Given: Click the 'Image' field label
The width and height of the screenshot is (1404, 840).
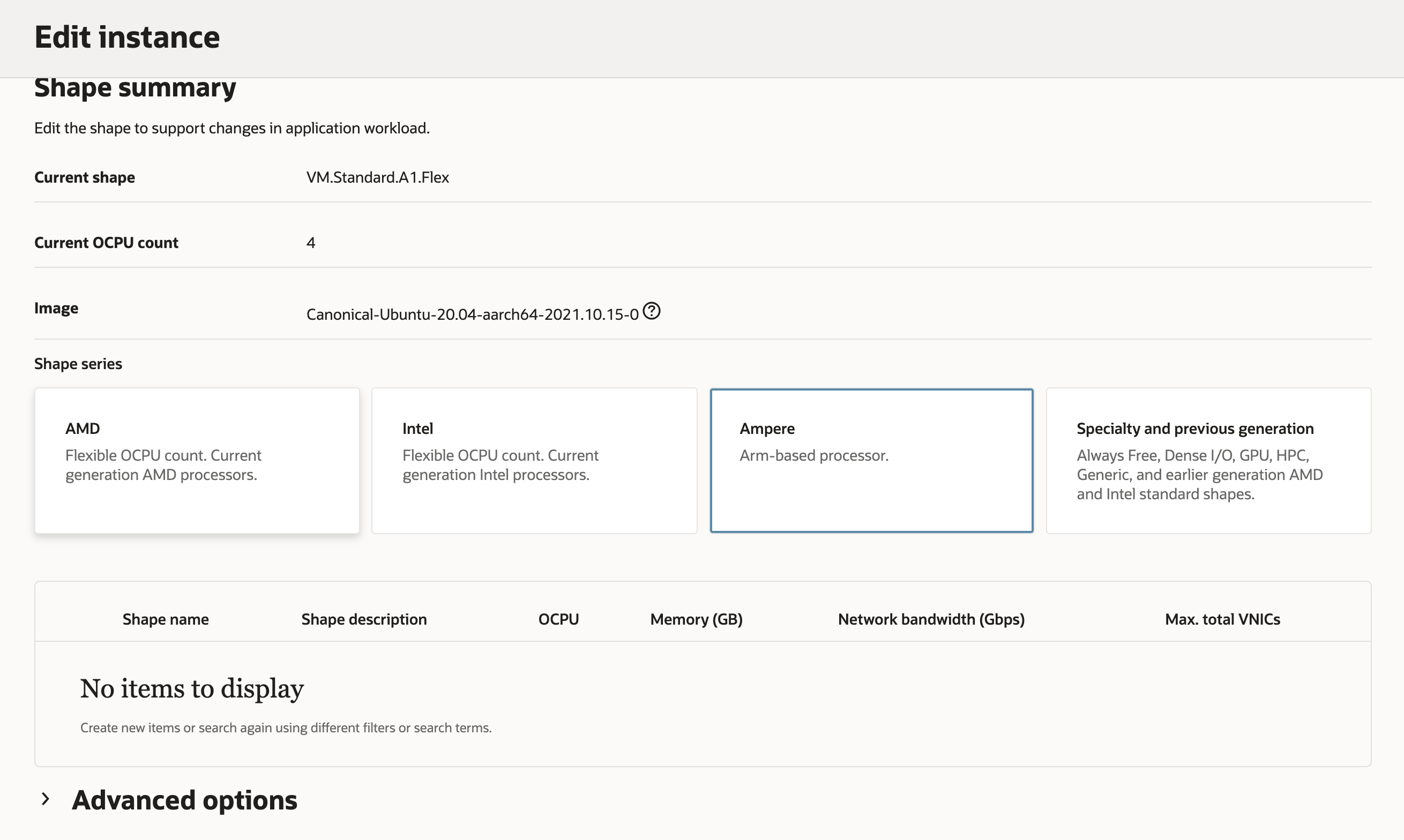Looking at the screenshot, I should pyautogui.click(x=57, y=308).
